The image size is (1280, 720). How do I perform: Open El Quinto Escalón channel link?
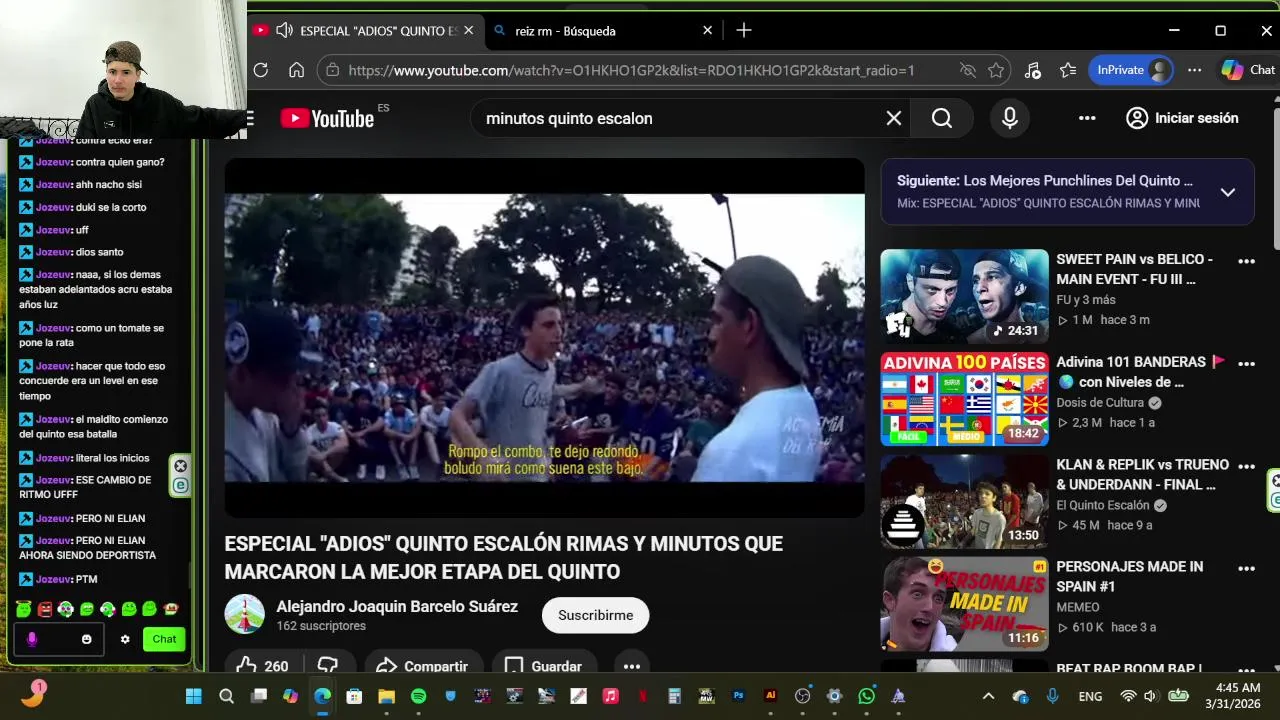point(1103,505)
